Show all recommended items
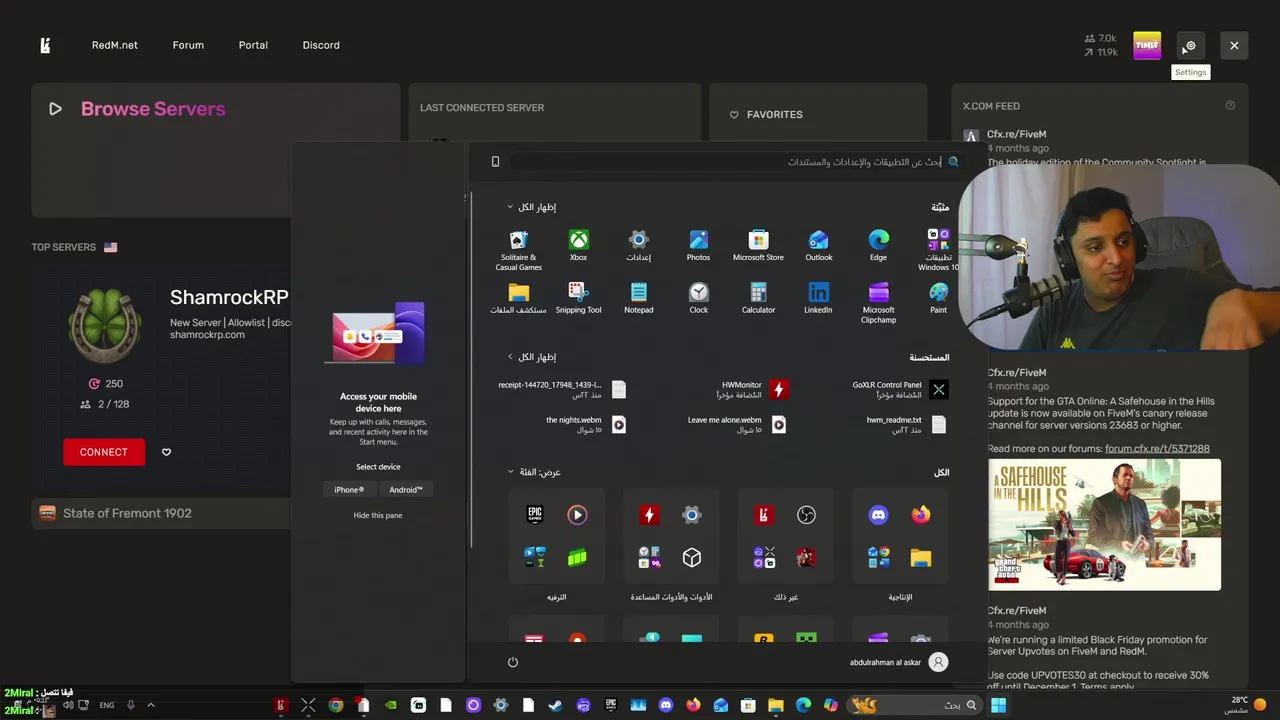Screen dimensions: 1280x720 coord(531,357)
